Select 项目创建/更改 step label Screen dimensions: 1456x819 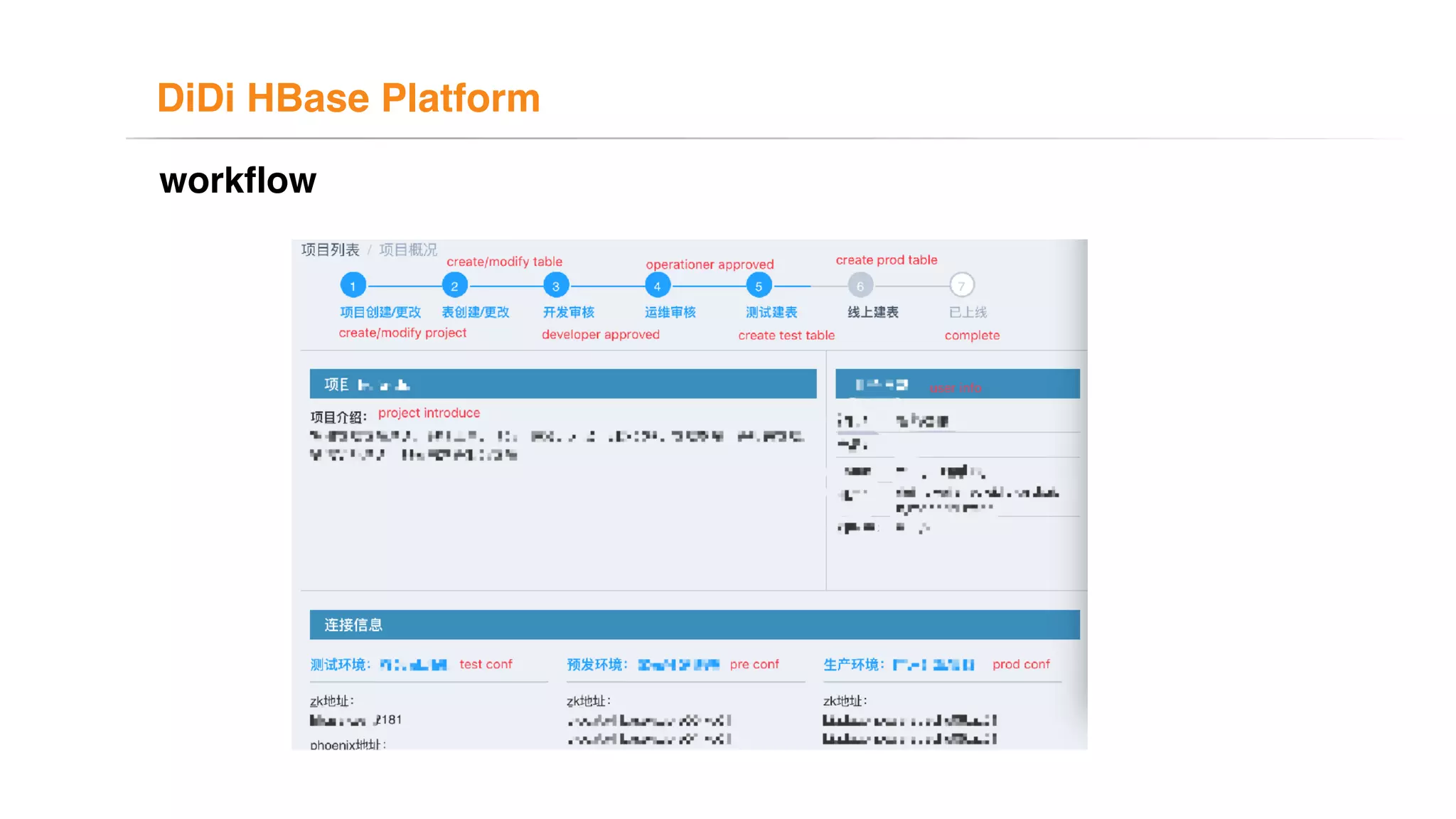pos(380,312)
